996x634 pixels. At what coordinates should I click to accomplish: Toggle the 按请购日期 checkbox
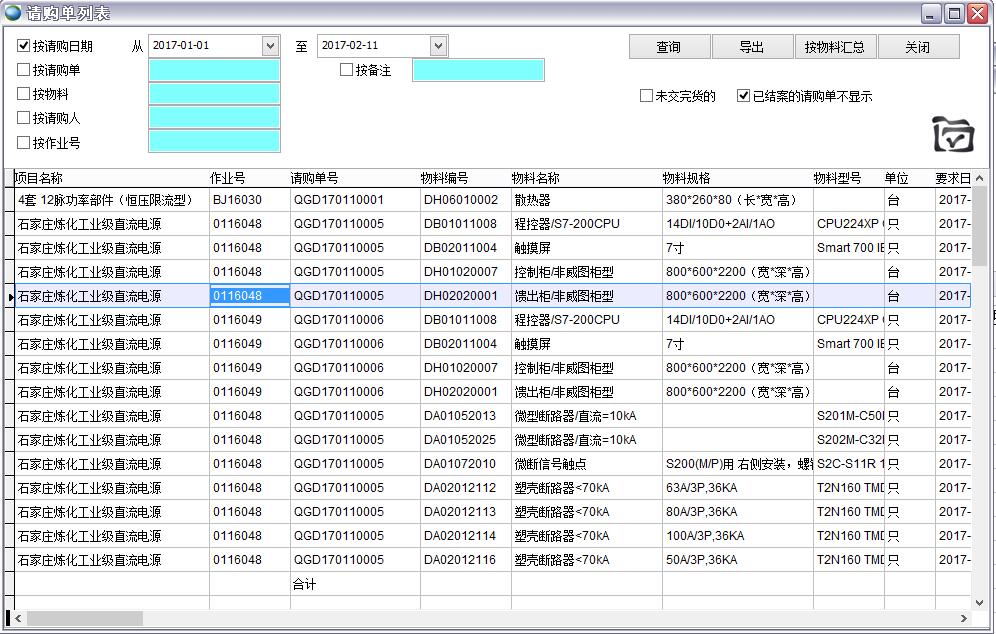click(24, 46)
